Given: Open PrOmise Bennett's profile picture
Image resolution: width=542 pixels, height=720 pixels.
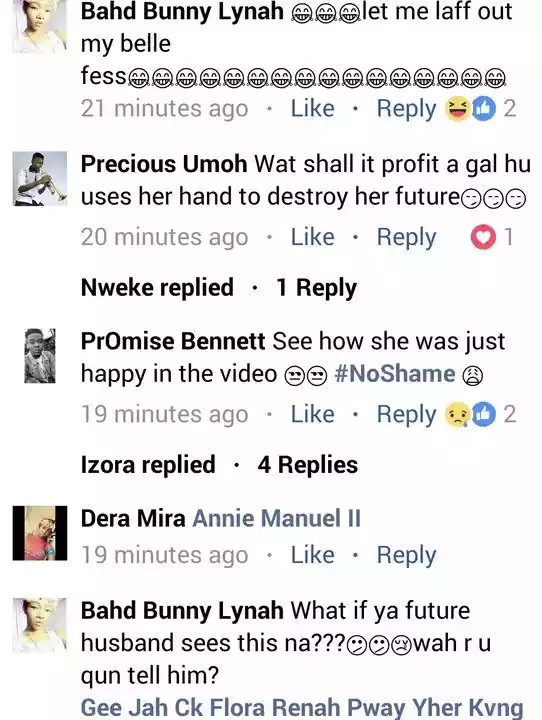Looking at the screenshot, I should coord(40,355).
